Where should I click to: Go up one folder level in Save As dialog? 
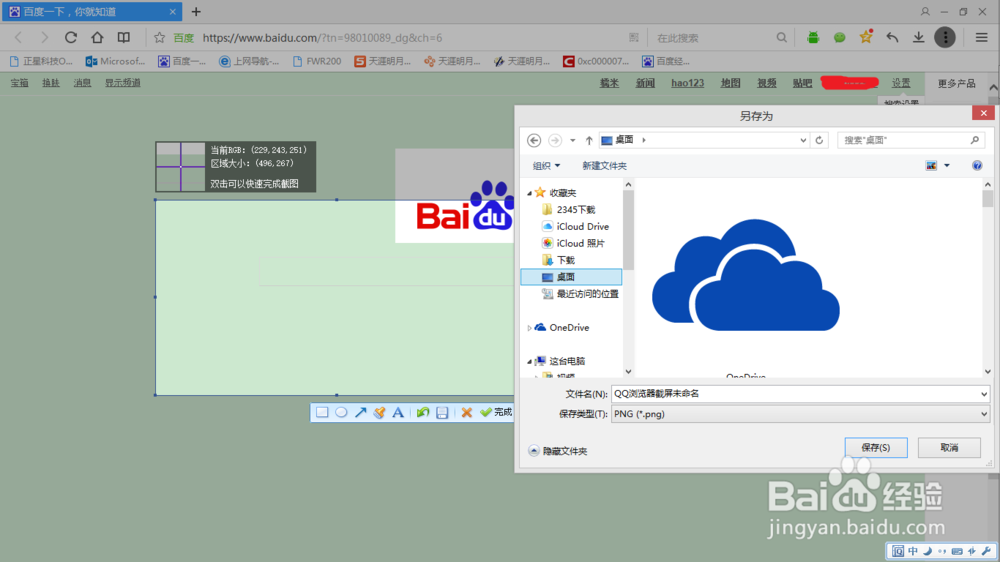[589, 140]
